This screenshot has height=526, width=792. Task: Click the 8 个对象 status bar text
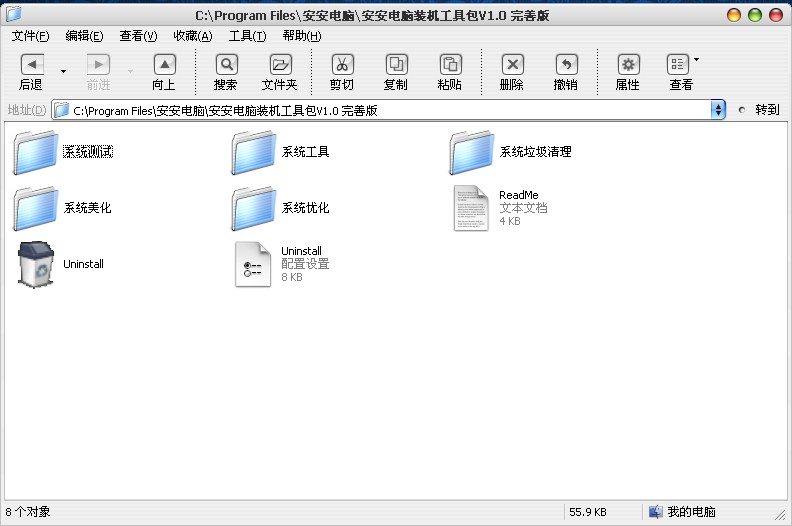(28, 512)
